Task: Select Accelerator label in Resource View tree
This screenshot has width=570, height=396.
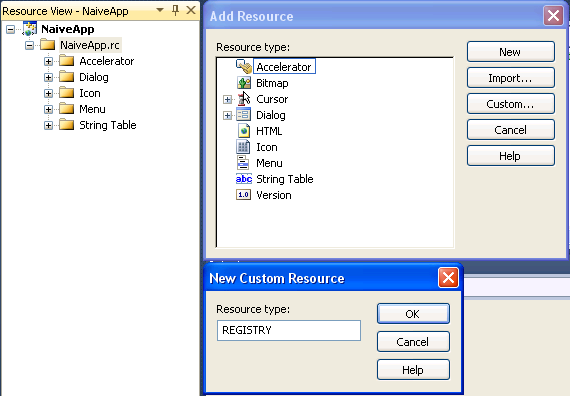Action: click(x=107, y=61)
